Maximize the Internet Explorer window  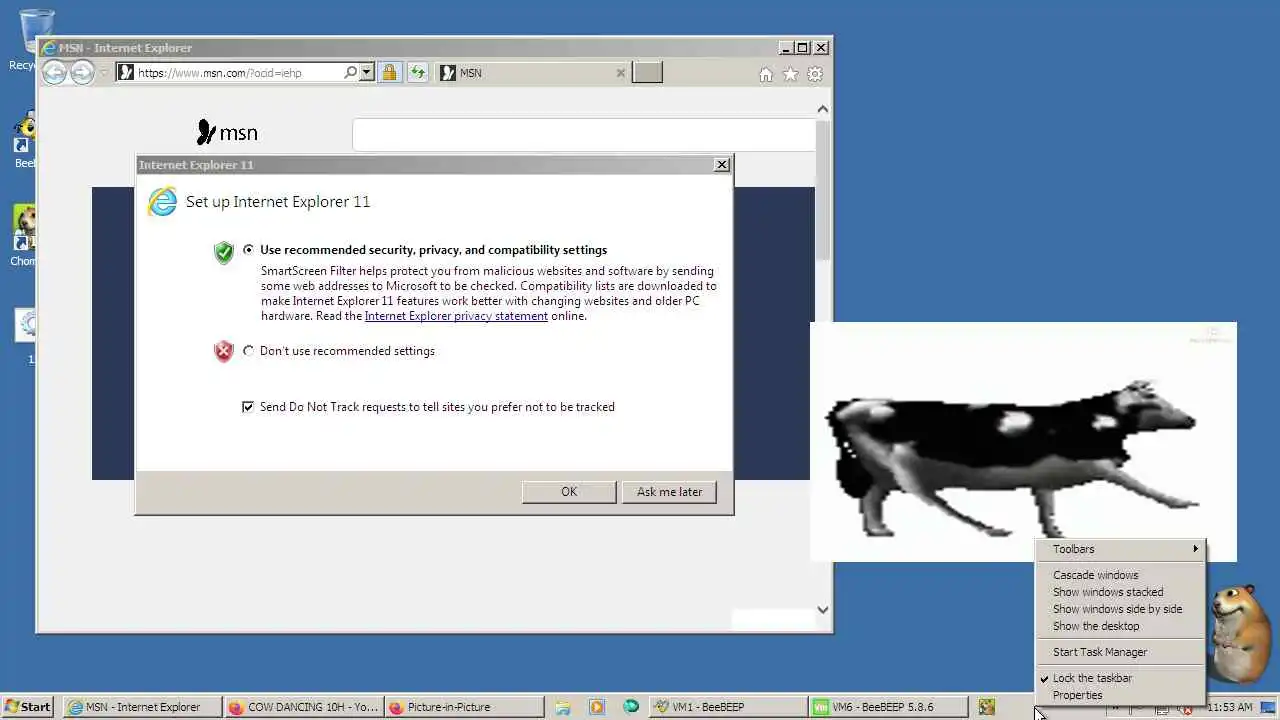point(802,47)
